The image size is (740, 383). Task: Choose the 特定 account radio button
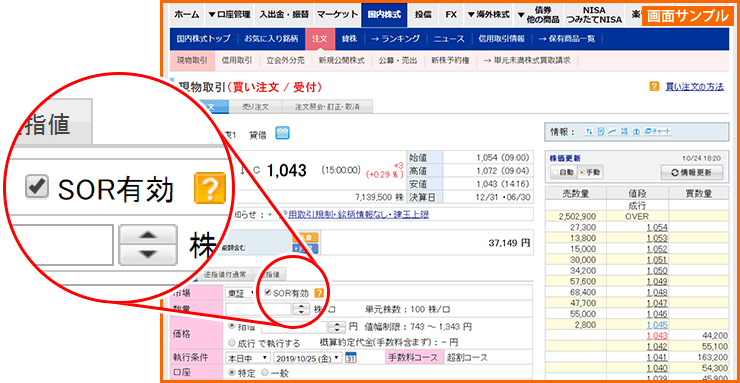[x=232, y=373]
